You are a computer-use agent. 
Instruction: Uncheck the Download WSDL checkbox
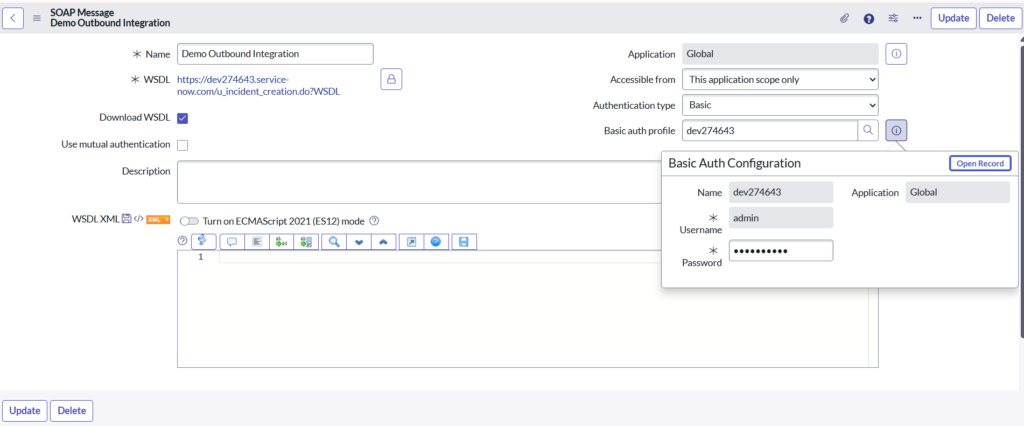tap(182, 118)
